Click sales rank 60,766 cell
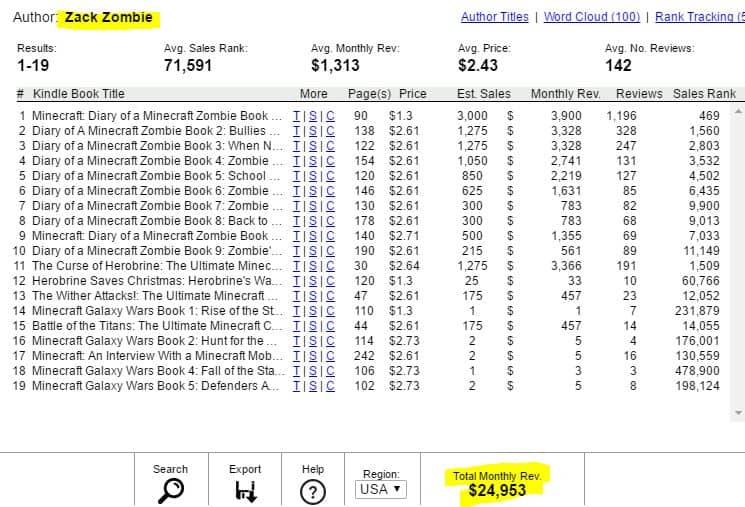This screenshot has width=745, height=507. (701, 281)
